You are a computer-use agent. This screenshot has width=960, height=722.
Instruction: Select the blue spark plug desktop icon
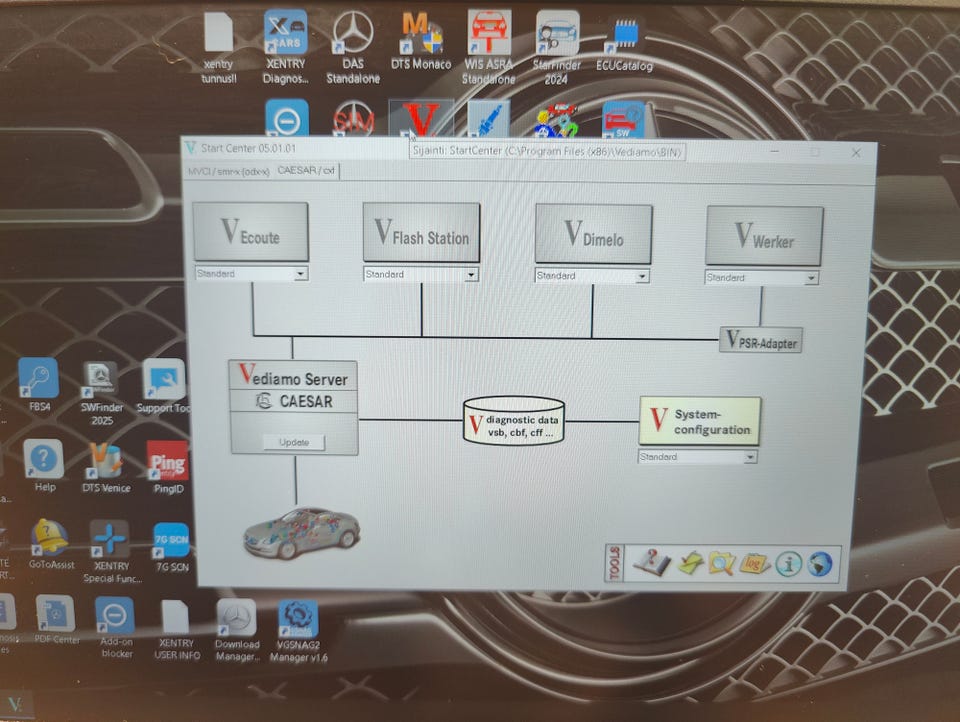489,119
